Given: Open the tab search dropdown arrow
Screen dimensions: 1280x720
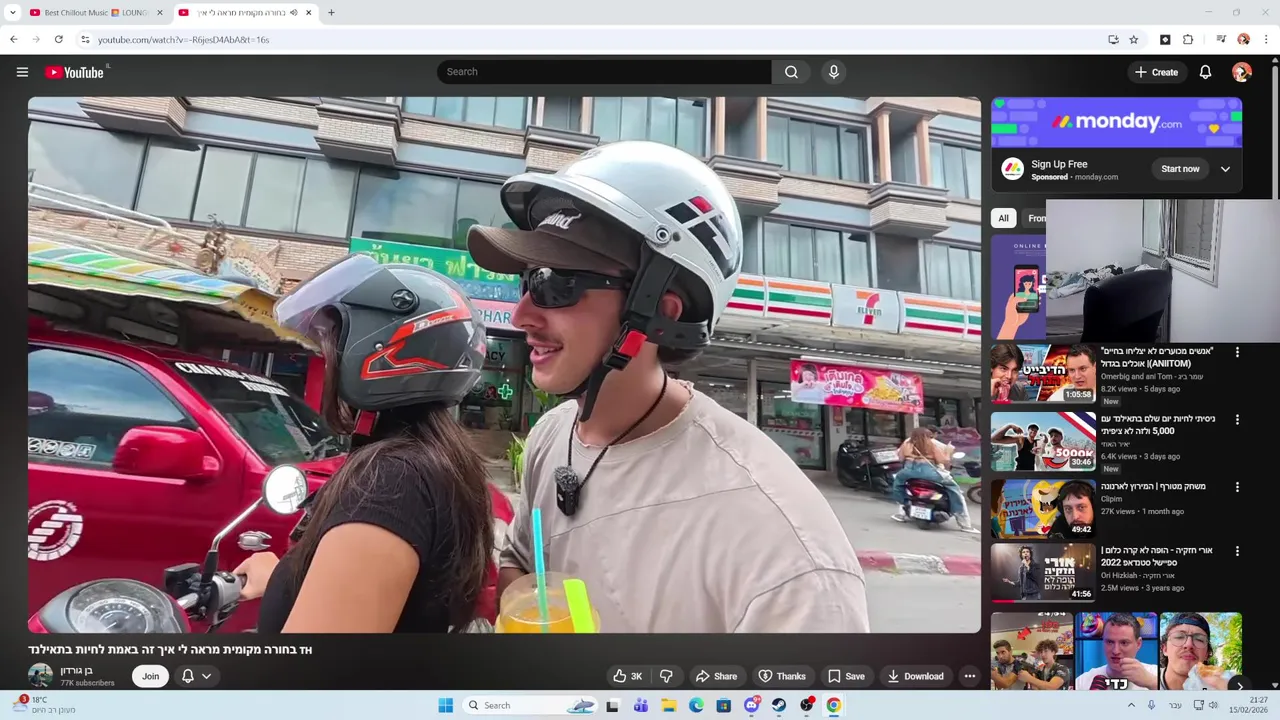Looking at the screenshot, I should click(12, 13).
